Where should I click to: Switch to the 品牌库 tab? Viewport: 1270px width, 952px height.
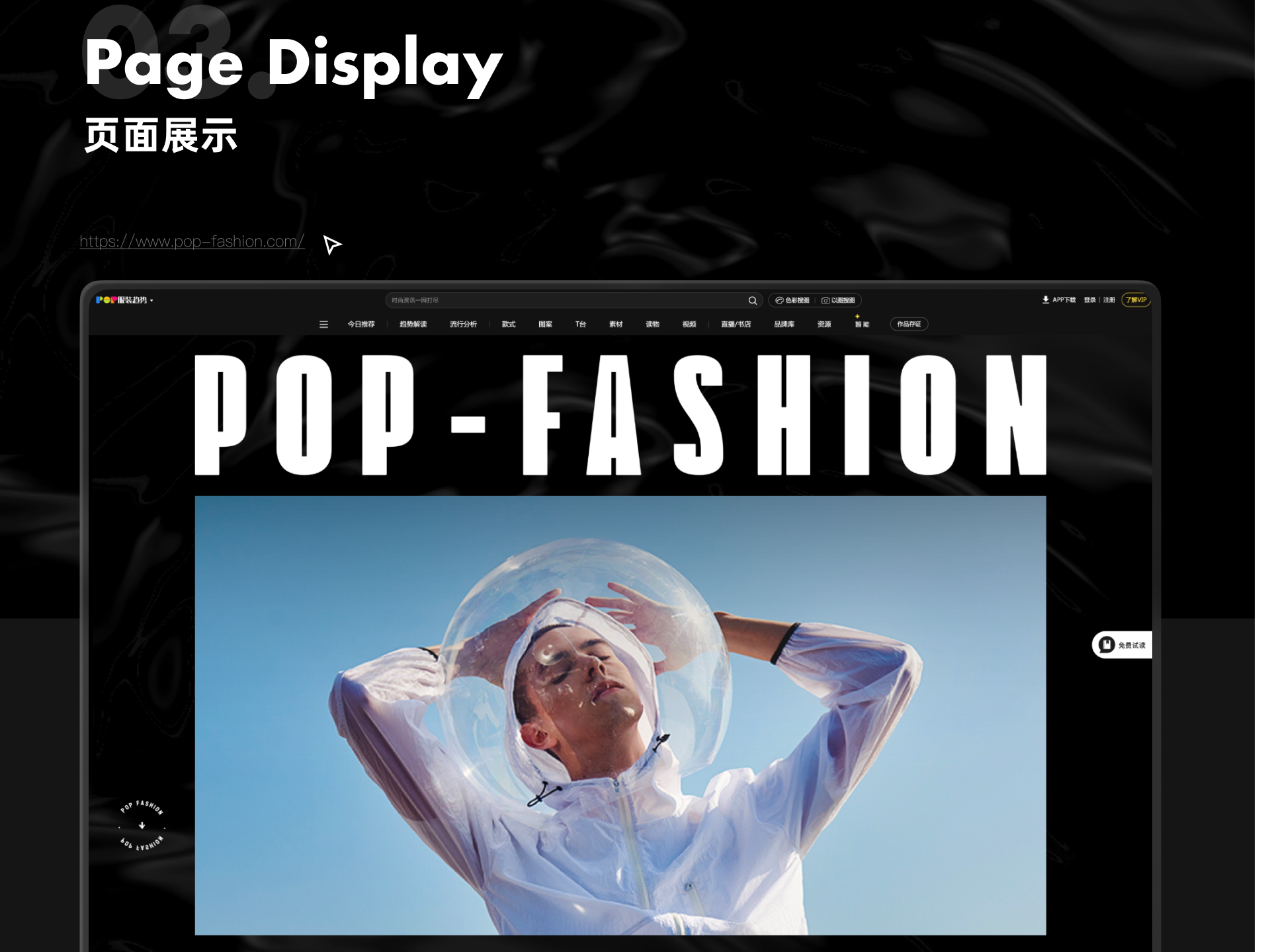point(783,324)
